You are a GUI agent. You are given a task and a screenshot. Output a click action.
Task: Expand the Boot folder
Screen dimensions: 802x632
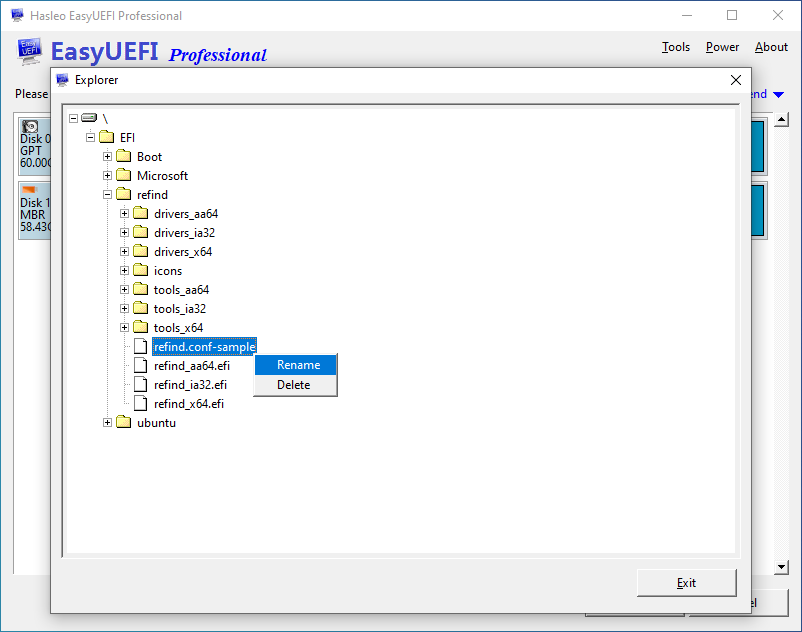[x=107, y=156]
